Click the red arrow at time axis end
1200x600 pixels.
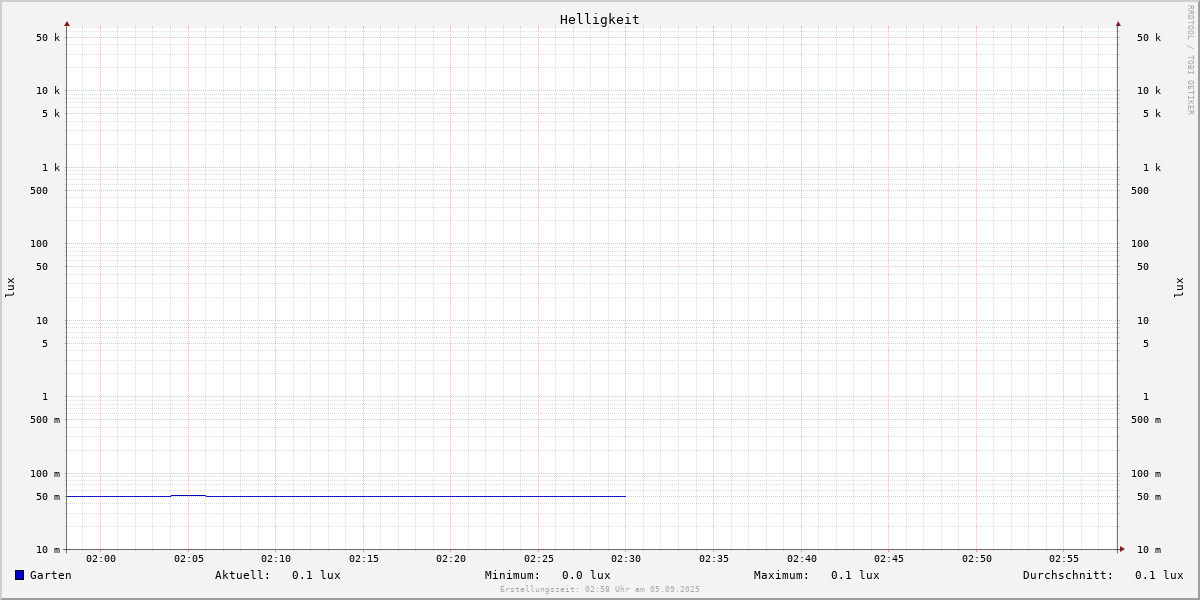pyautogui.click(x=1122, y=549)
